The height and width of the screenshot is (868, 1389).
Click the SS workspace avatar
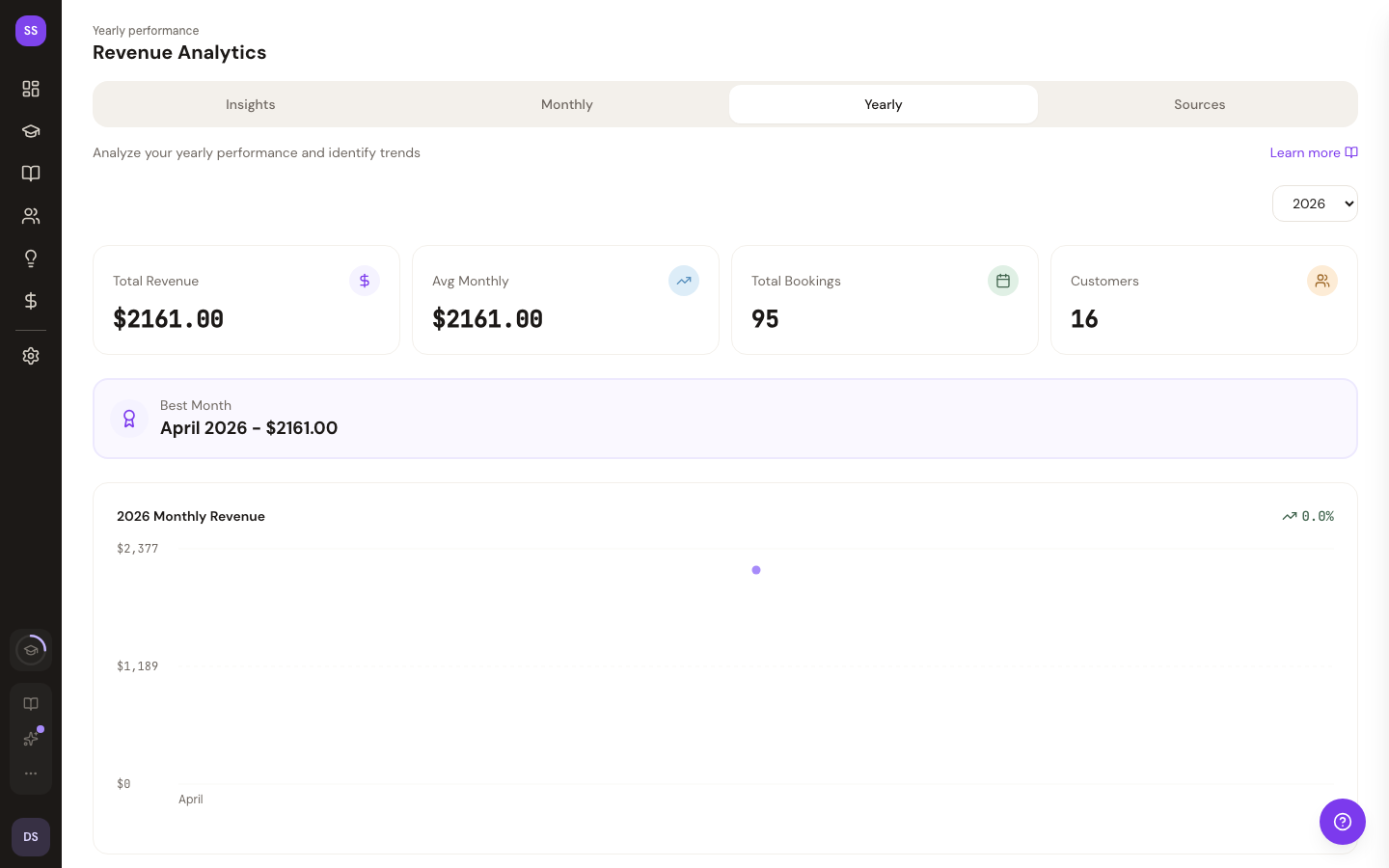point(31,31)
